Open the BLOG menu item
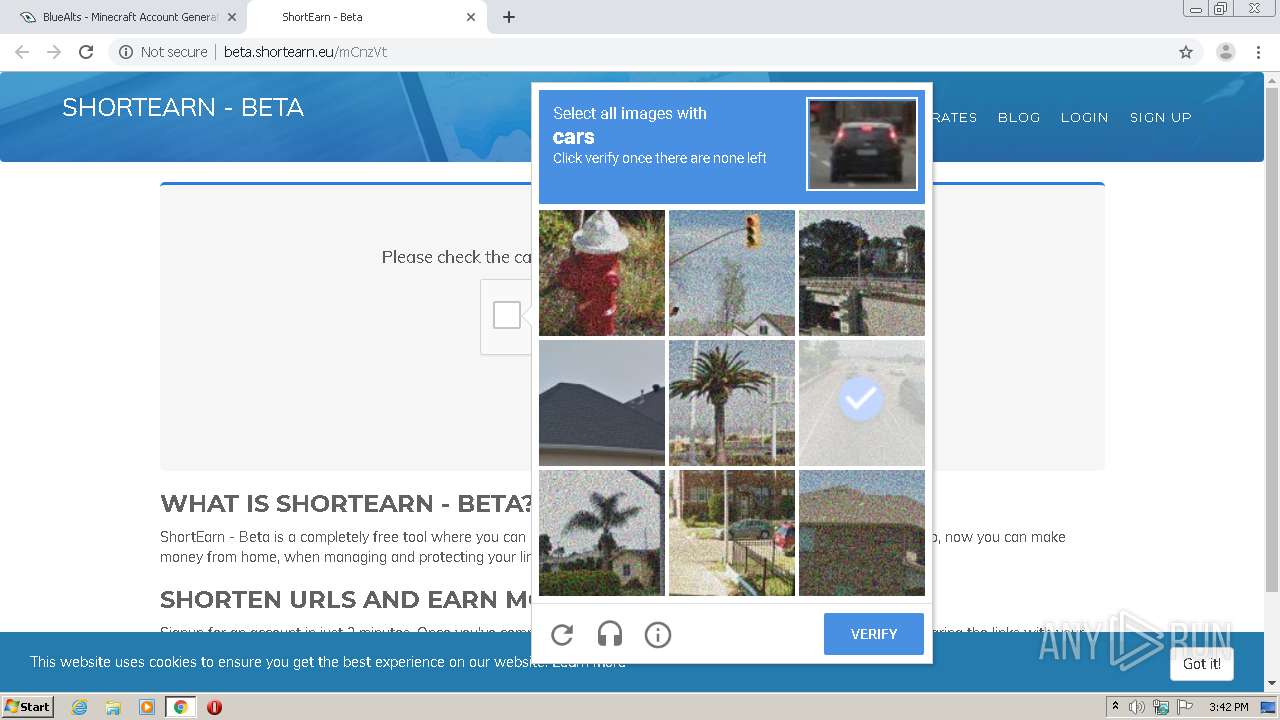This screenshot has height=720, width=1280. tap(1019, 117)
